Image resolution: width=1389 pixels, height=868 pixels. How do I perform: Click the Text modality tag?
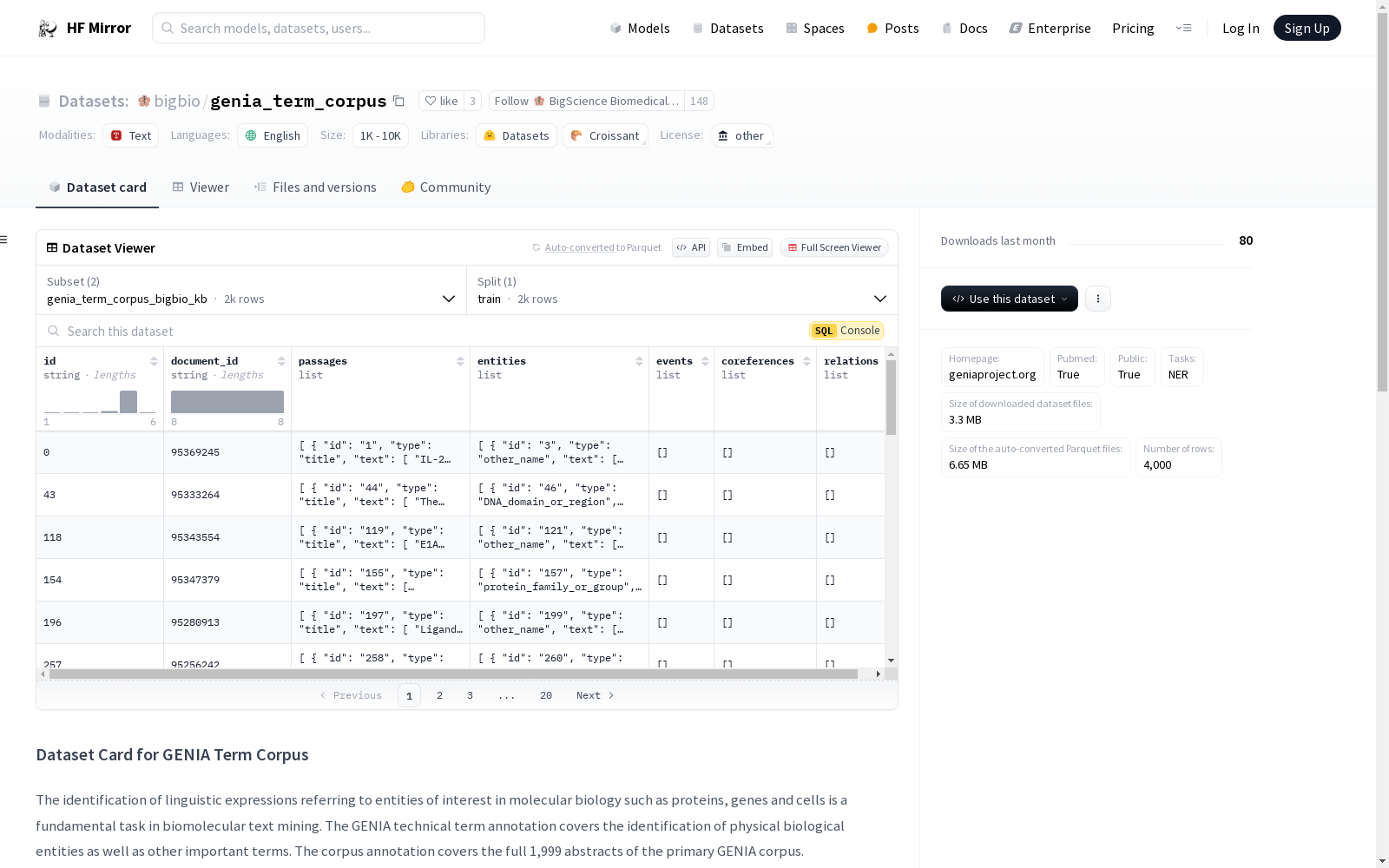[x=131, y=135]
